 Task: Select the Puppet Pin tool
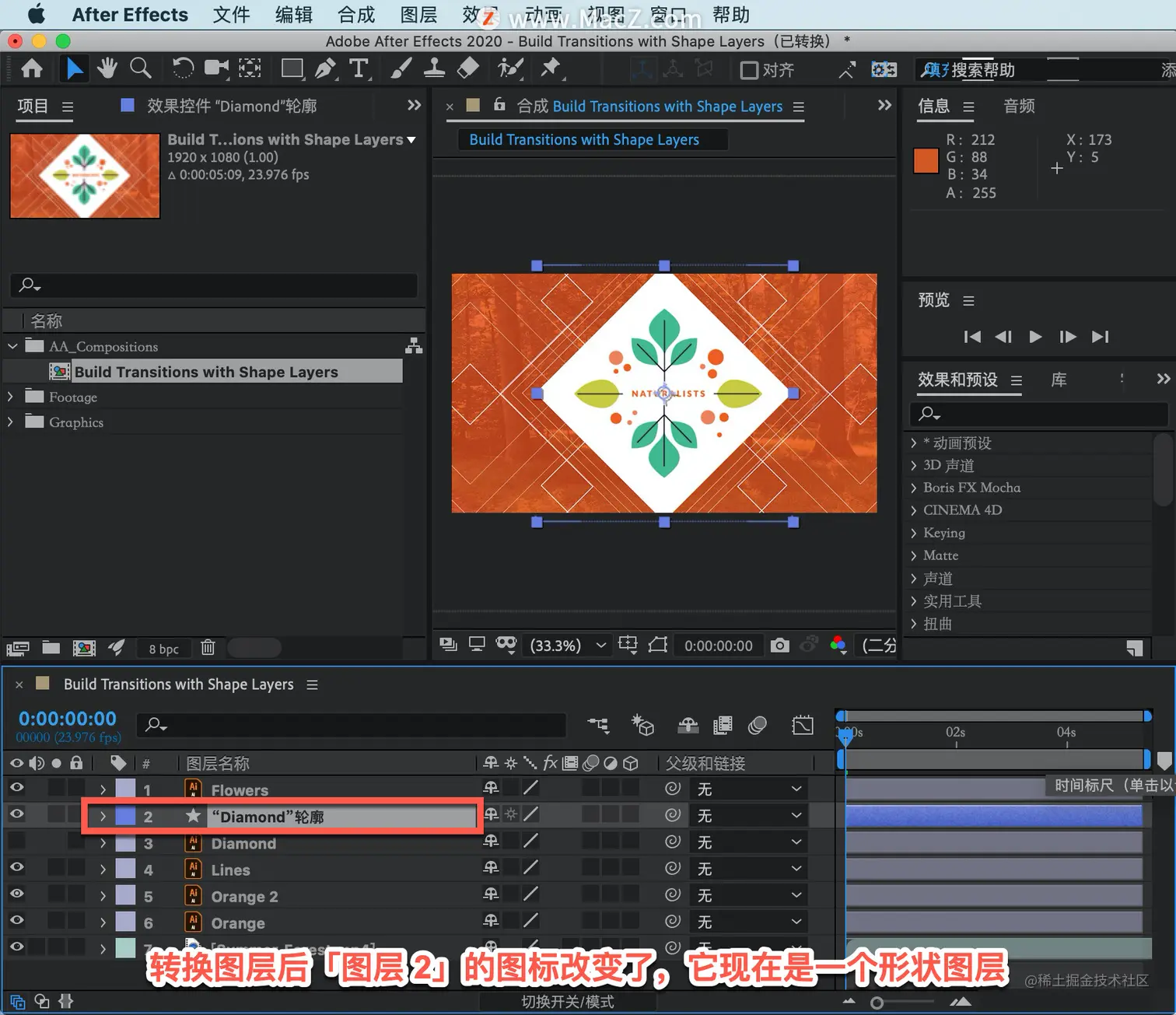click(x=551, y=69)
